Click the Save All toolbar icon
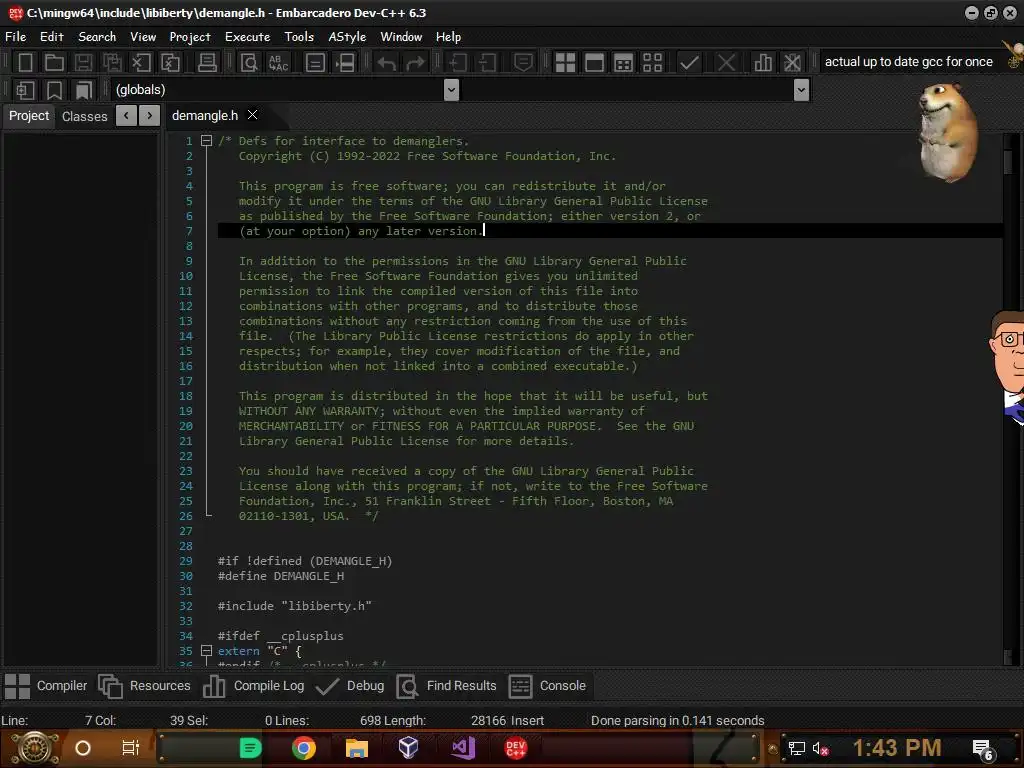Screen dimensions: 1024x768 [x=112, y=63]
